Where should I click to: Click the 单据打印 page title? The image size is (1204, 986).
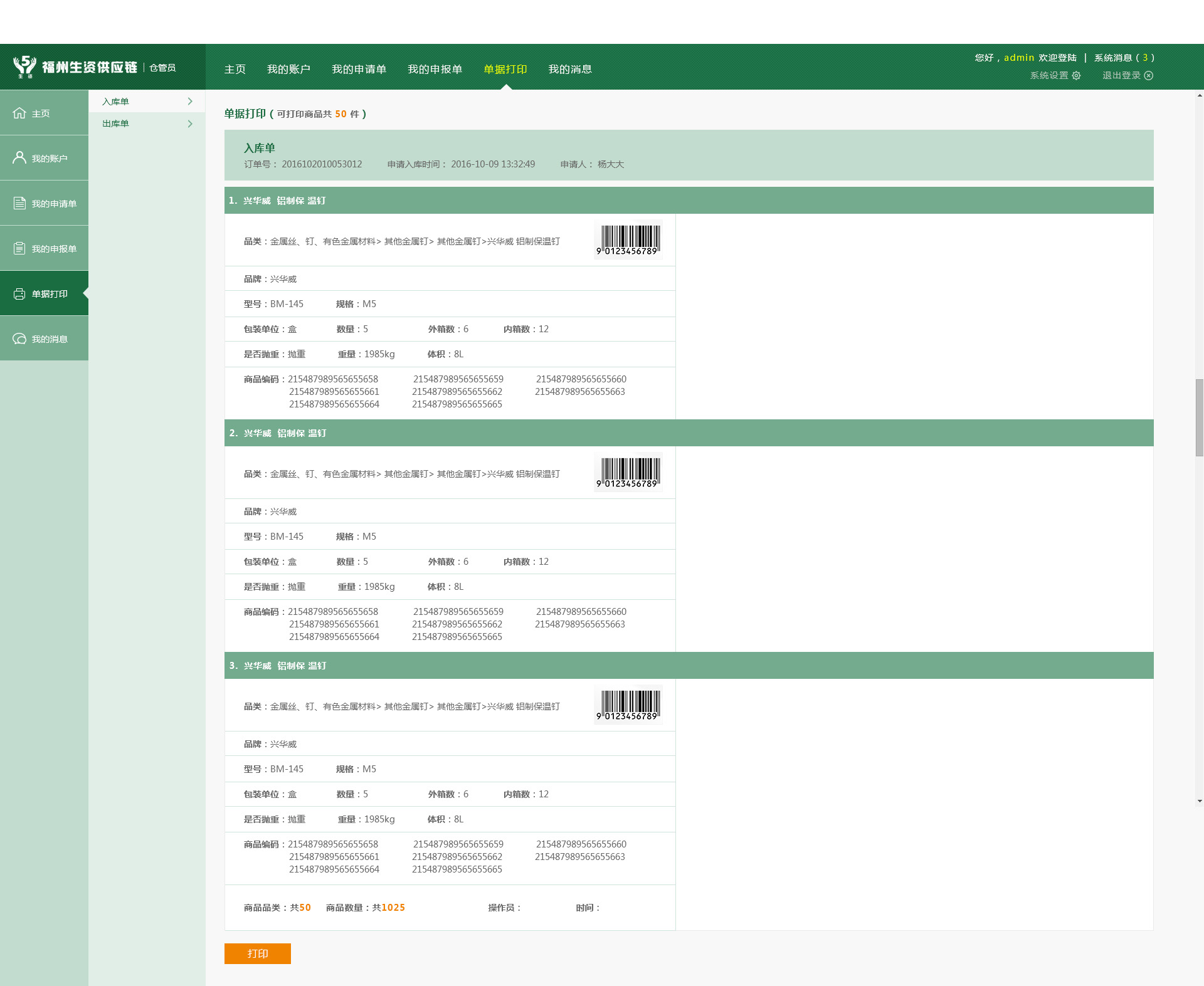[245, 113]
